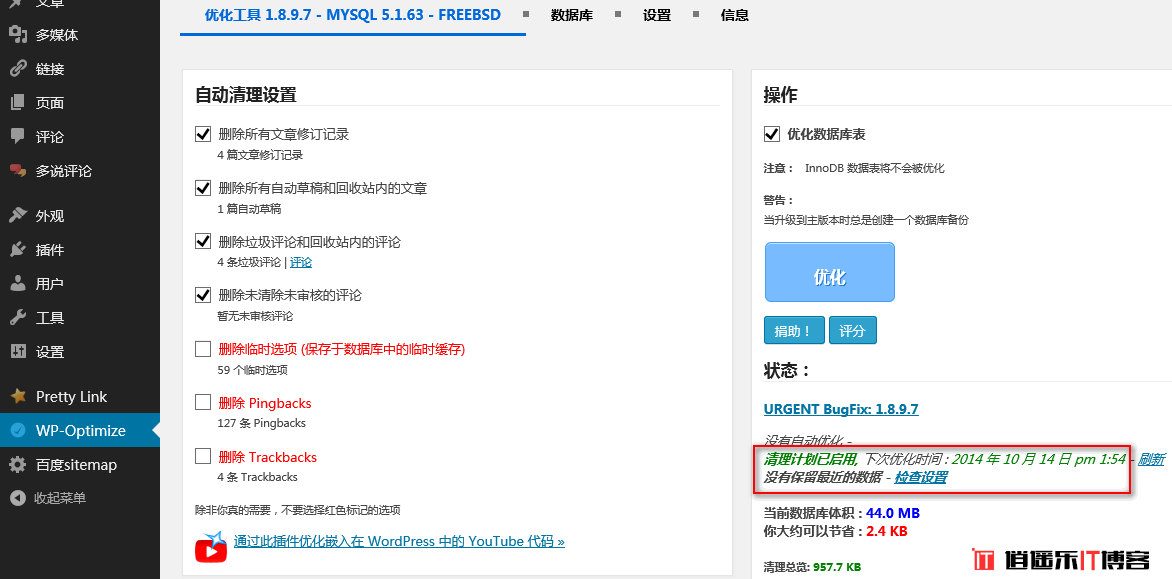Uncheck 删除所有文章修订记录 checkbox
The image size is (1172, 579).
203,134
